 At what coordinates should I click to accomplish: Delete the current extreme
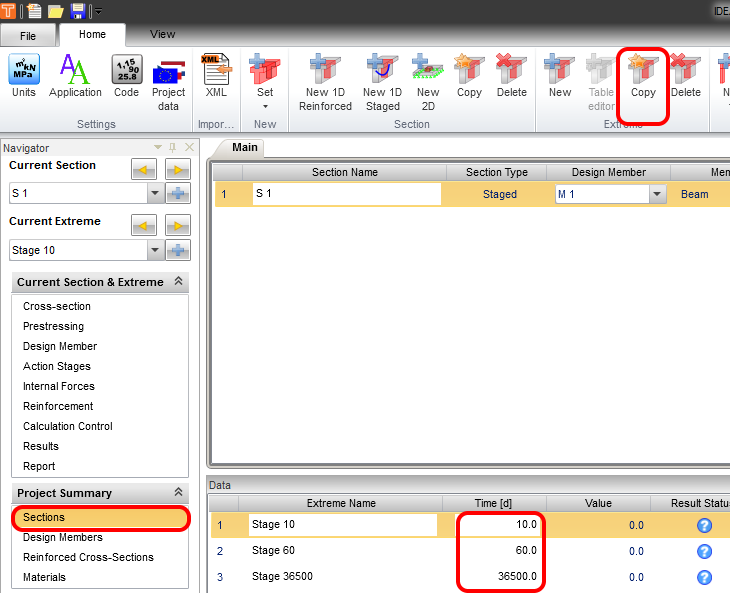685,77
